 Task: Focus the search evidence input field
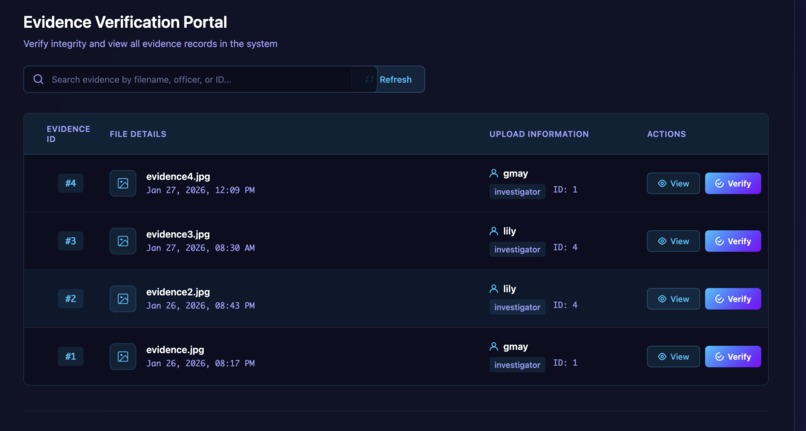tap(200, 79)
